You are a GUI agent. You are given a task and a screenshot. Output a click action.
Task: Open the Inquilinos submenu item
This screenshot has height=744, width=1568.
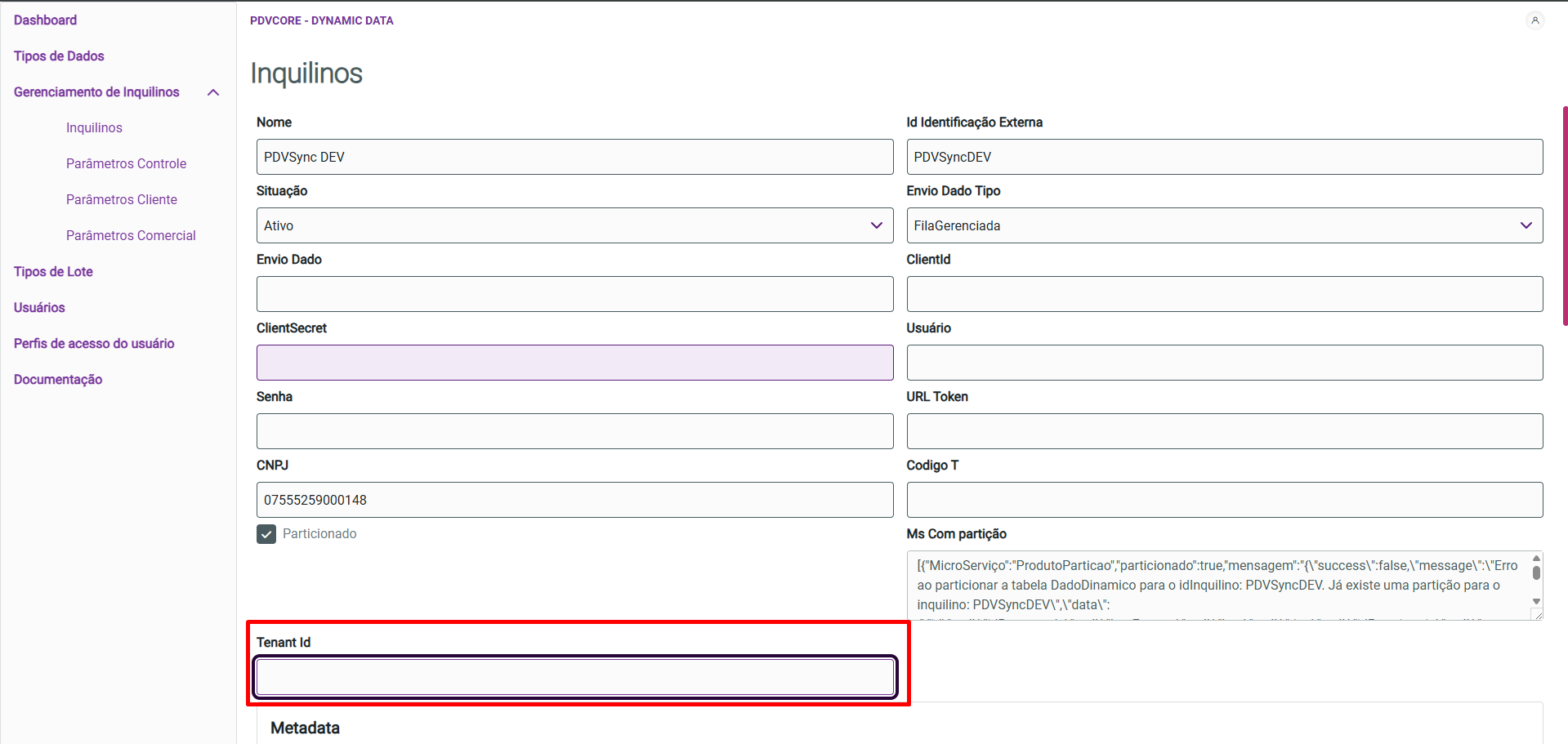(94, 128)
